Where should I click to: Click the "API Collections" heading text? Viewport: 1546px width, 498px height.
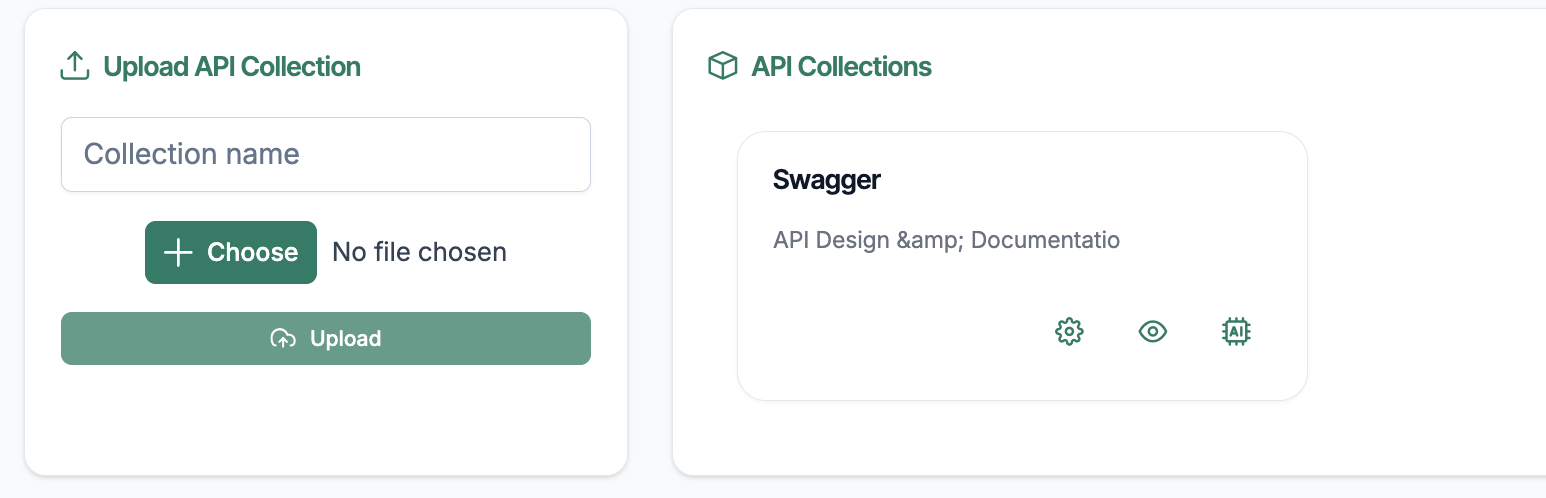click(x=841, y=67)
